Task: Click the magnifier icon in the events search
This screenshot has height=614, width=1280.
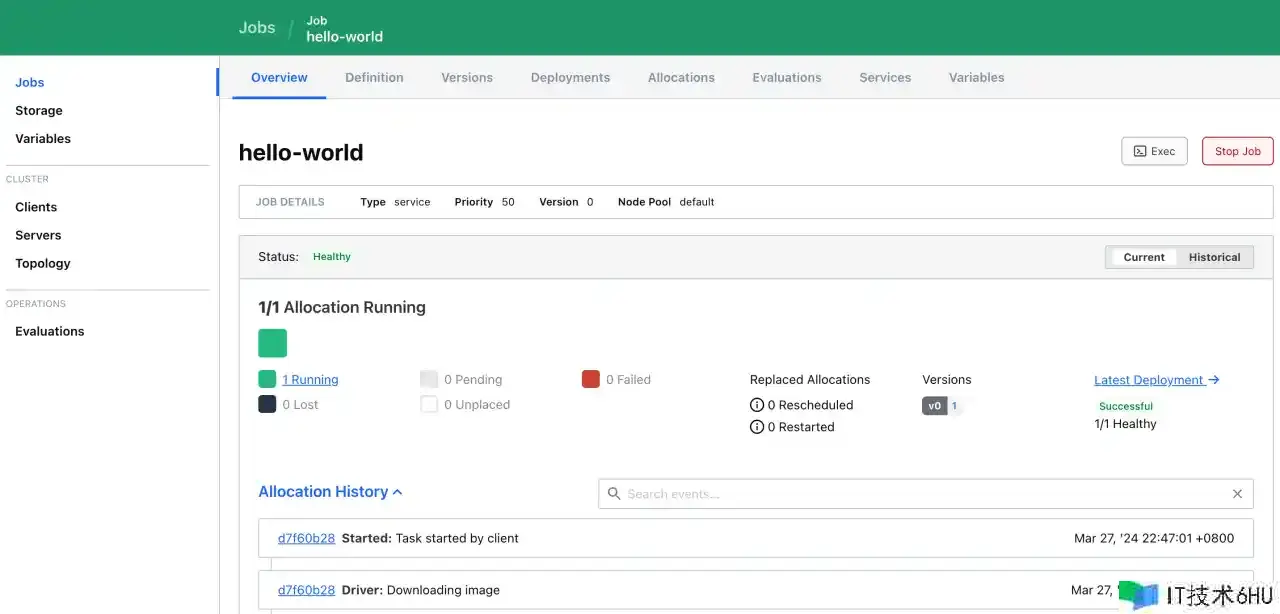Action: pos(614,494)
